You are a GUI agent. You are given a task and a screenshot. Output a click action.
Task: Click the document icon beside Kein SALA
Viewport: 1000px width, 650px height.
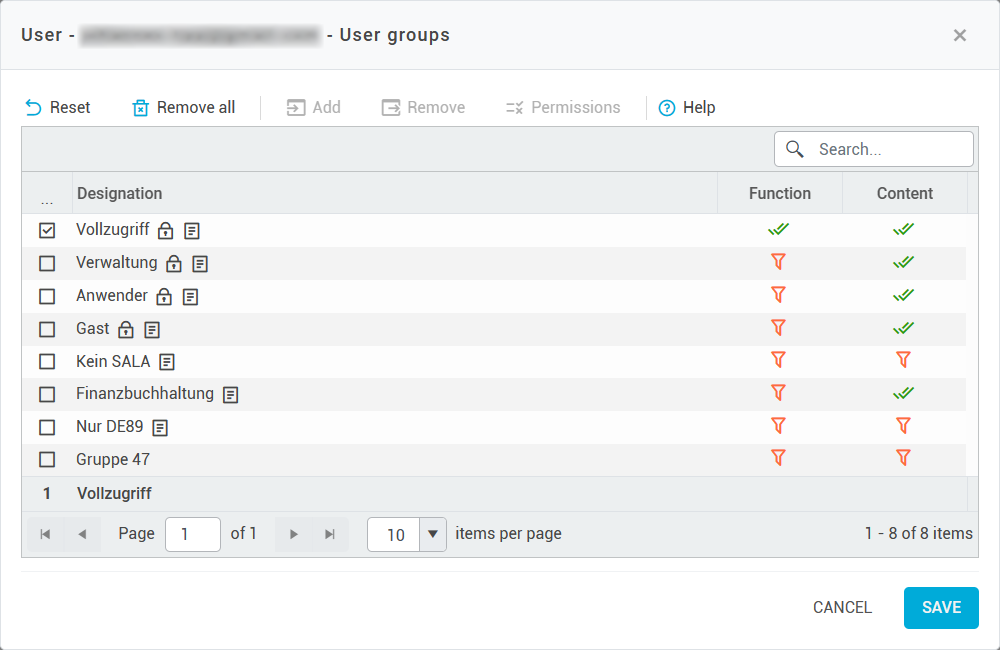tap(167, 362)
